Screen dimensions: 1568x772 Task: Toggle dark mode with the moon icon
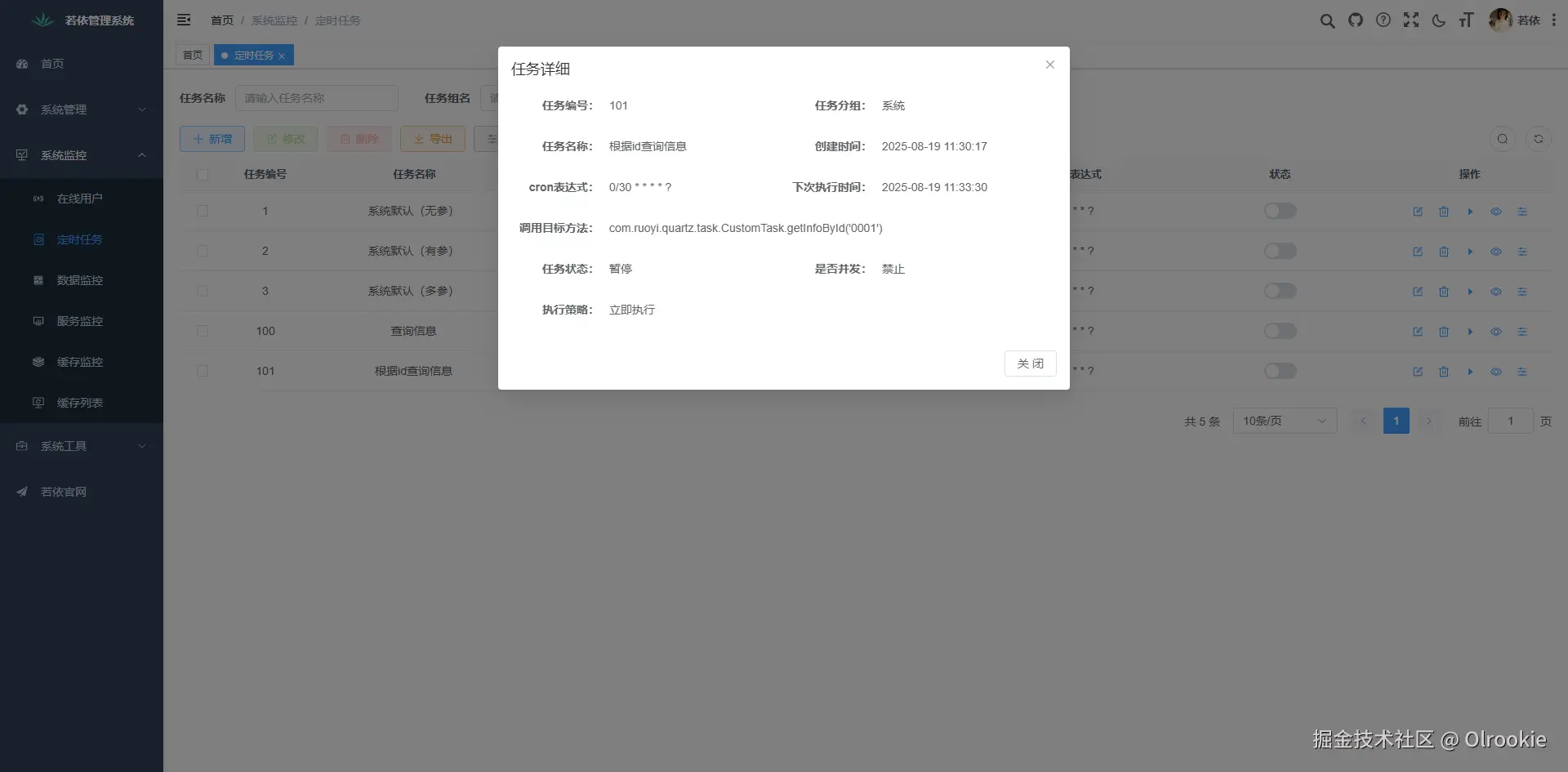(1439, 20)
